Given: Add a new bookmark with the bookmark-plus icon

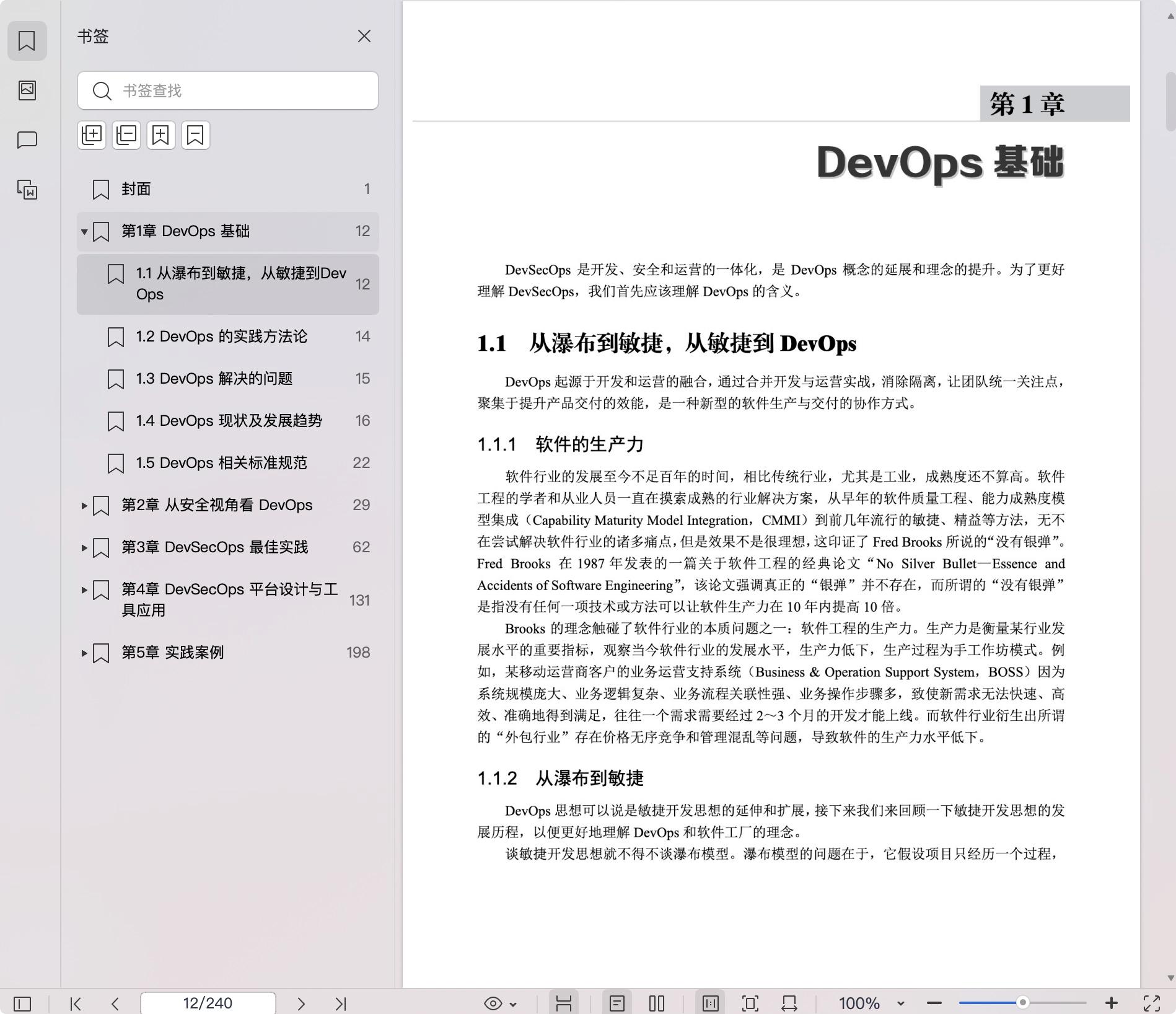Looking at the screenshot, I should pyautogui.click(x=161, y=134).
